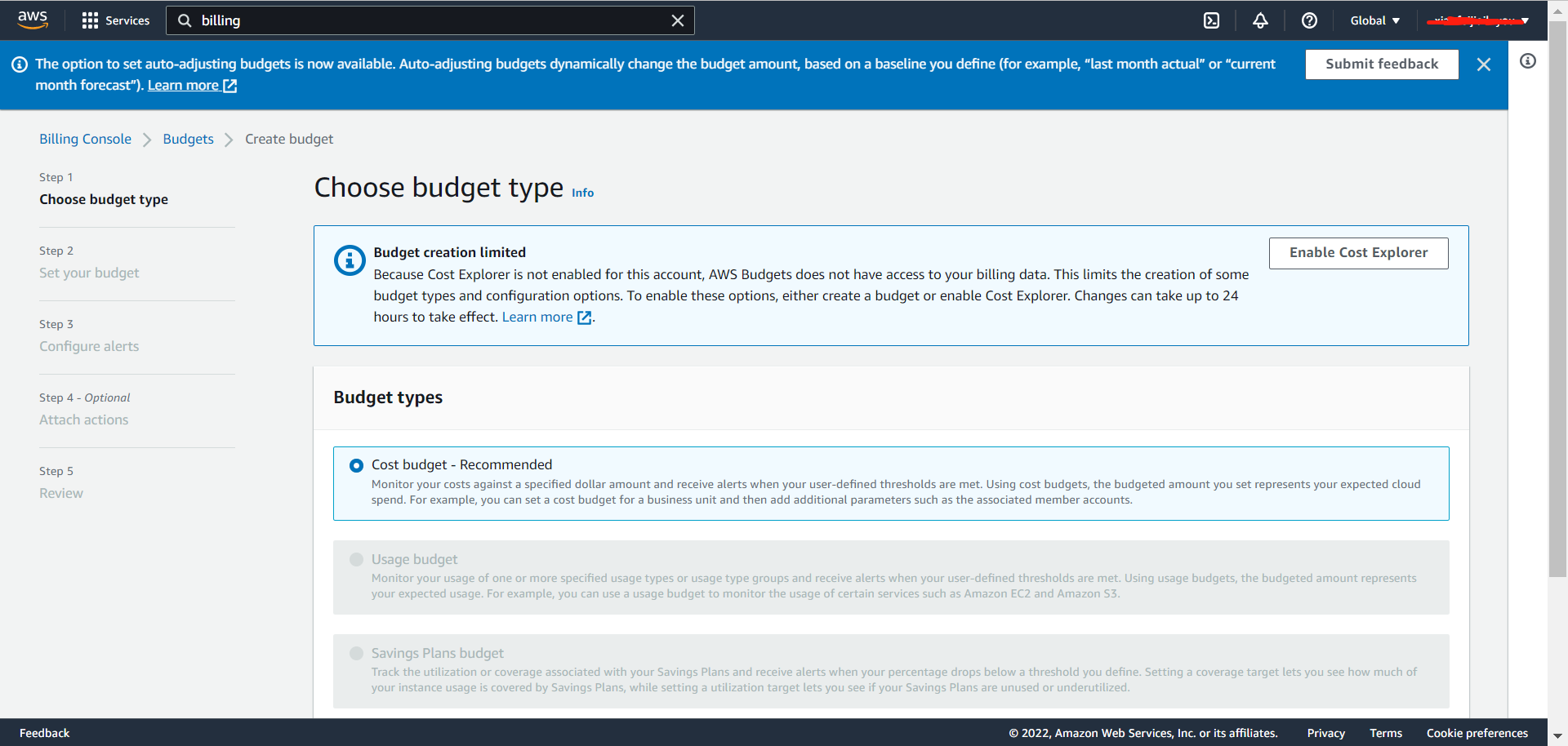This screenshot has height=746, width=1568.
Task: Go to Billing Console breadcrumb
Action: pyautogui.click(x=85, y=139)
